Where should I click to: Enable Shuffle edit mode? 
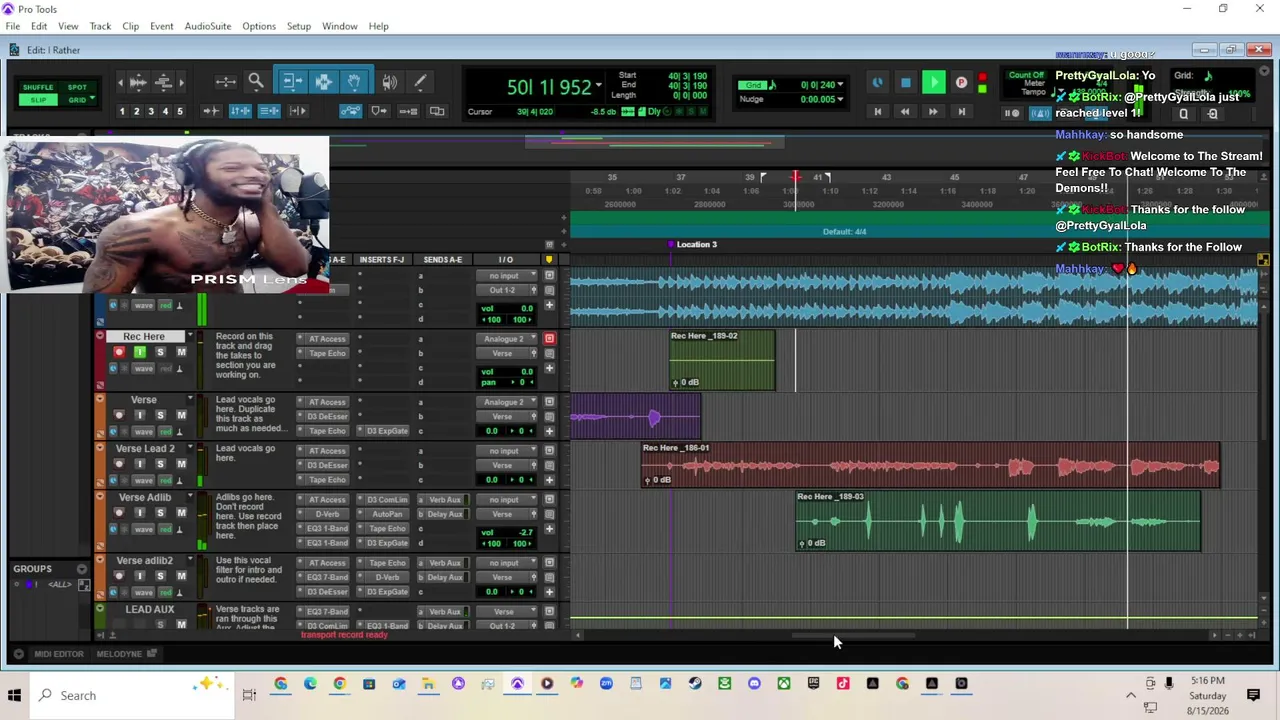38,87
